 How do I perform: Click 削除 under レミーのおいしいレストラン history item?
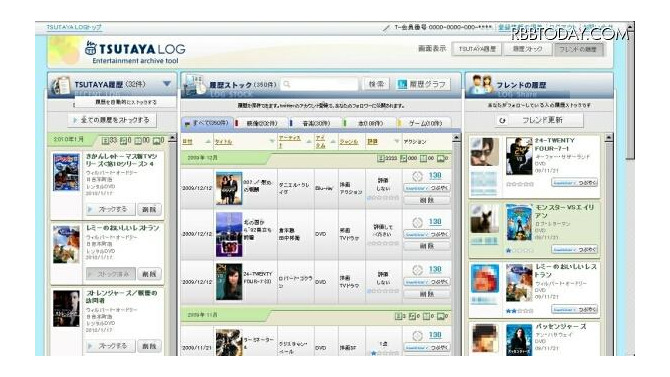(149, 274)
